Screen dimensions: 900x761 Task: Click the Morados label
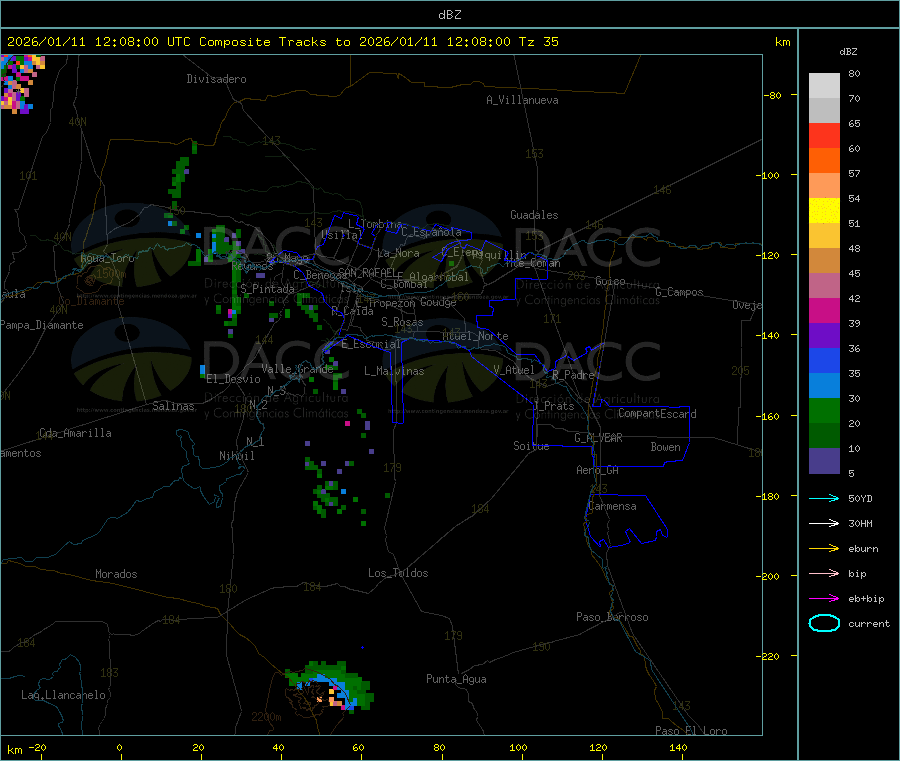pos(117,574)
